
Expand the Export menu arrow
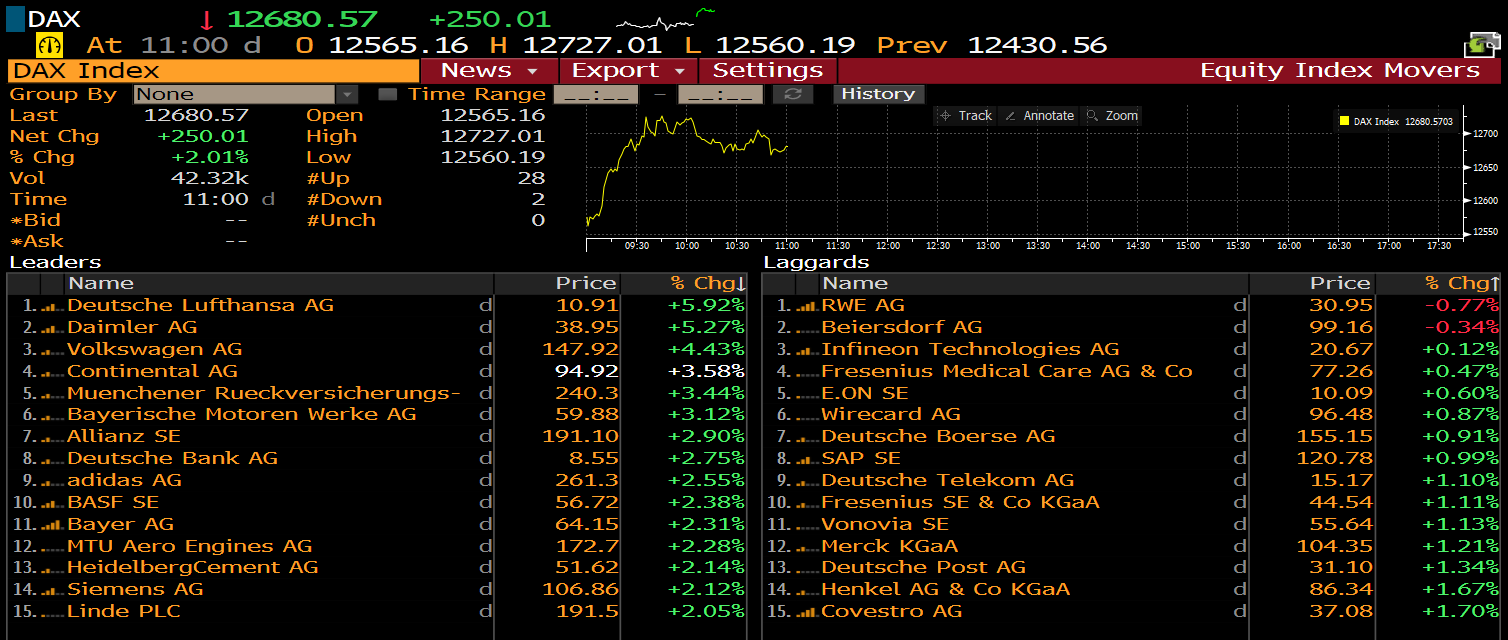[x=680, y=71]
